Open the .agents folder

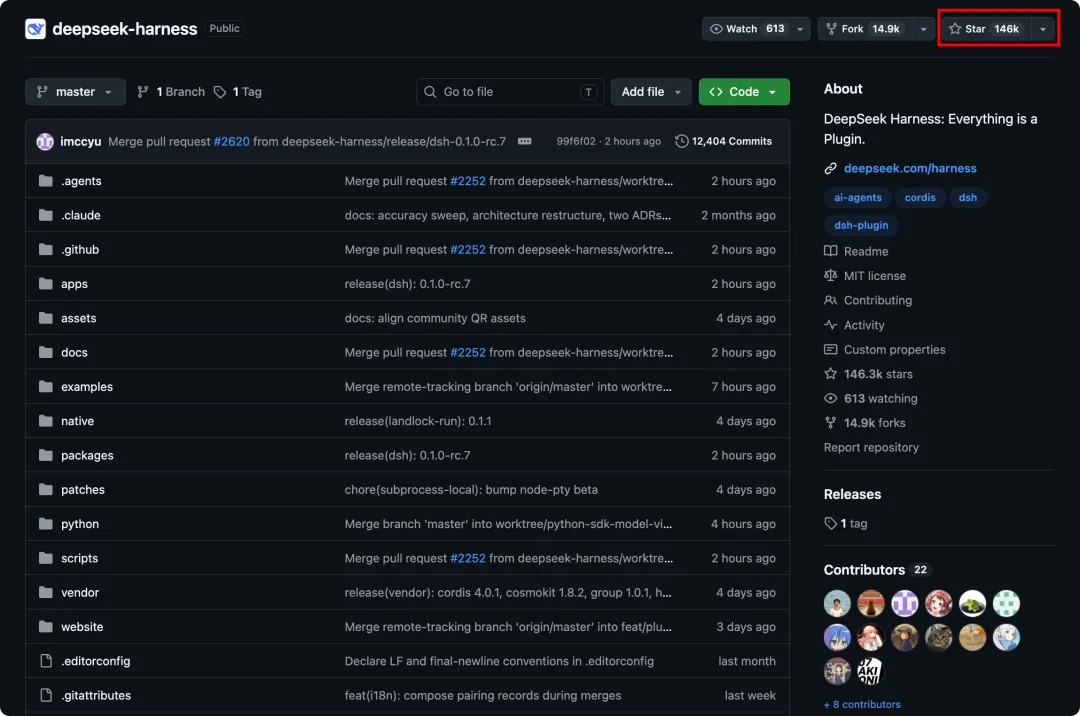click(81, 181)
